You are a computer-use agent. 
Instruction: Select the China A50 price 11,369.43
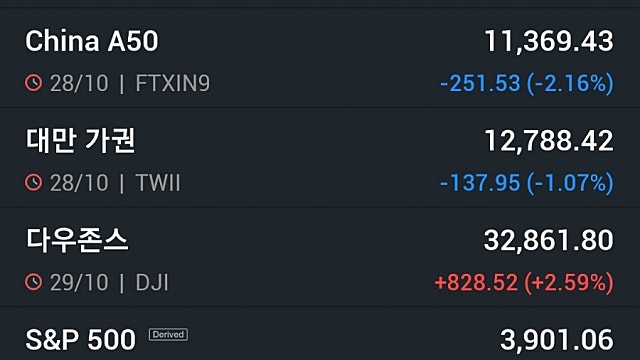point(549,42)
